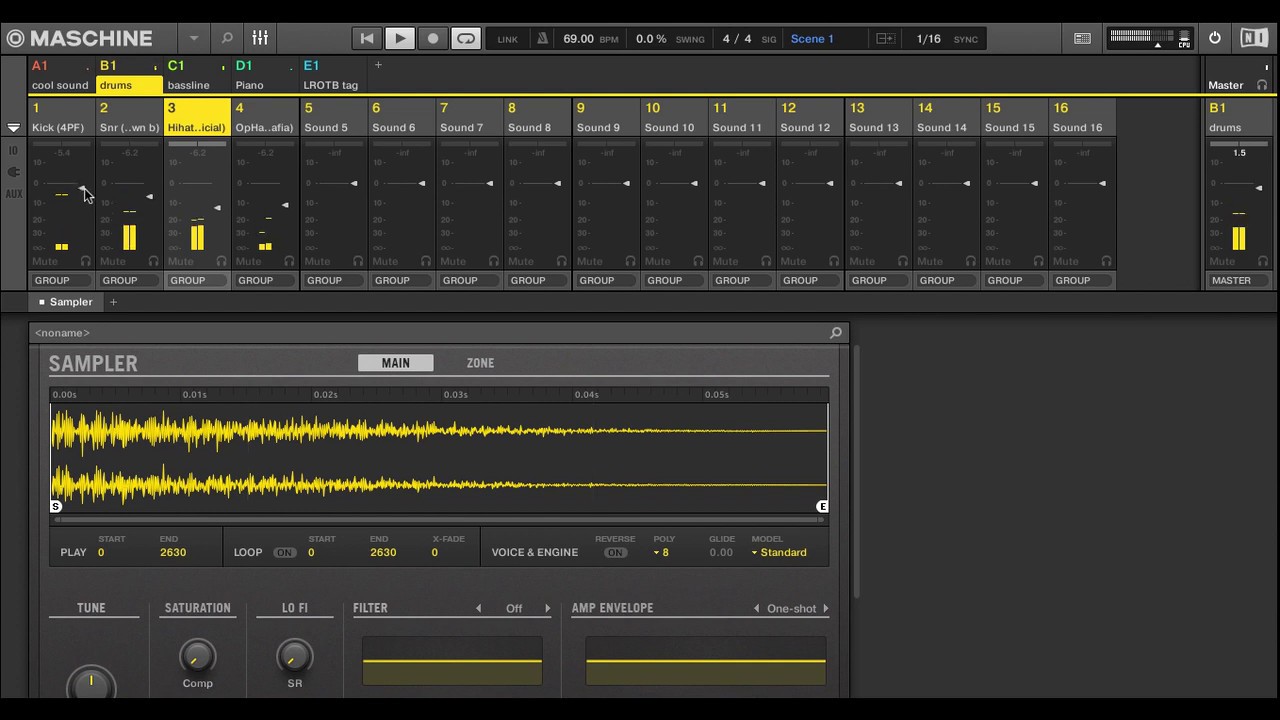Select the D1 Piano group tab
Image resolution: width=1280 pixels, height=720 pixels.
click(x=265, y=76)
